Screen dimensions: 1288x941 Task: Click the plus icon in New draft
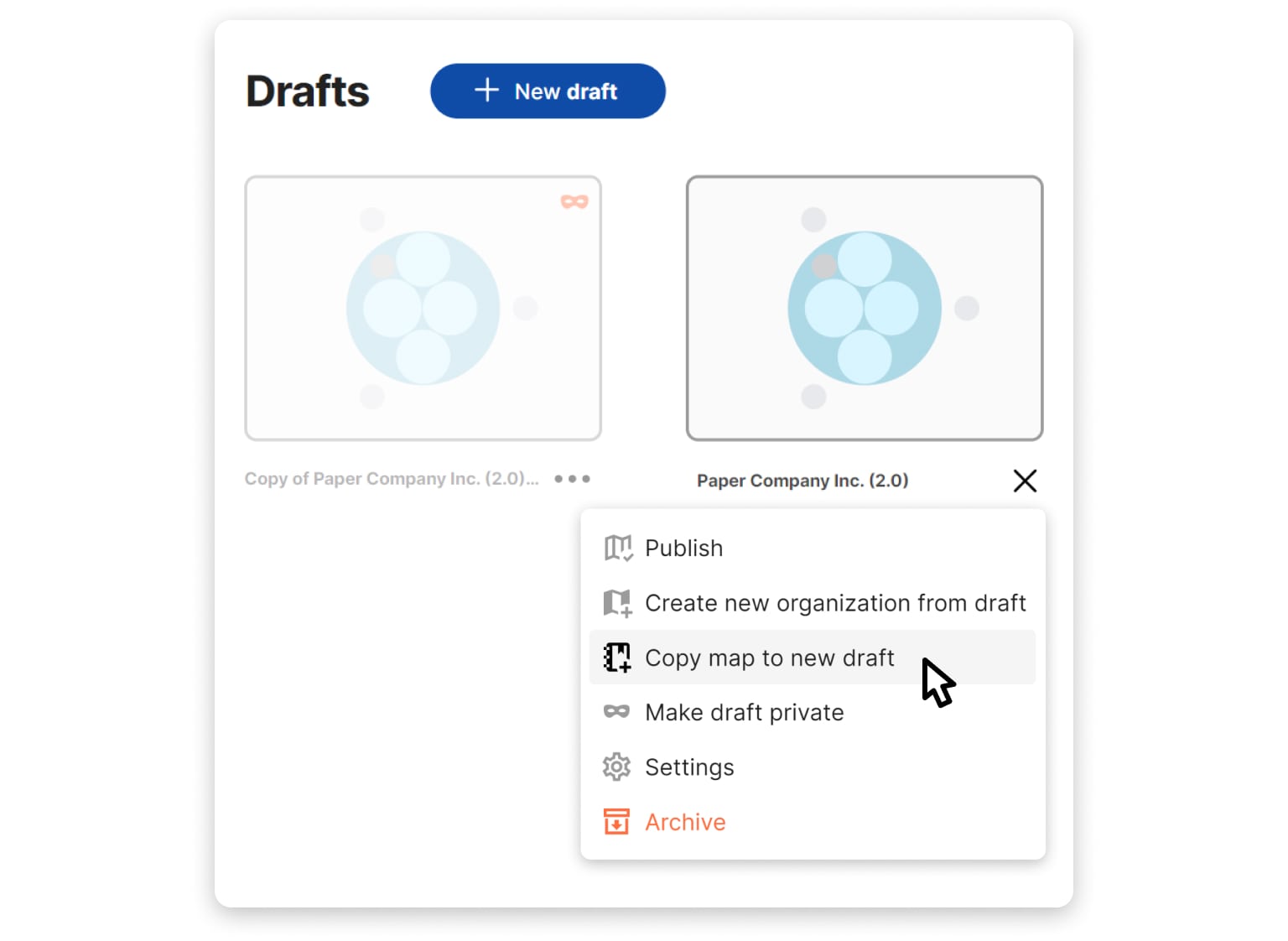coord(486,91)
